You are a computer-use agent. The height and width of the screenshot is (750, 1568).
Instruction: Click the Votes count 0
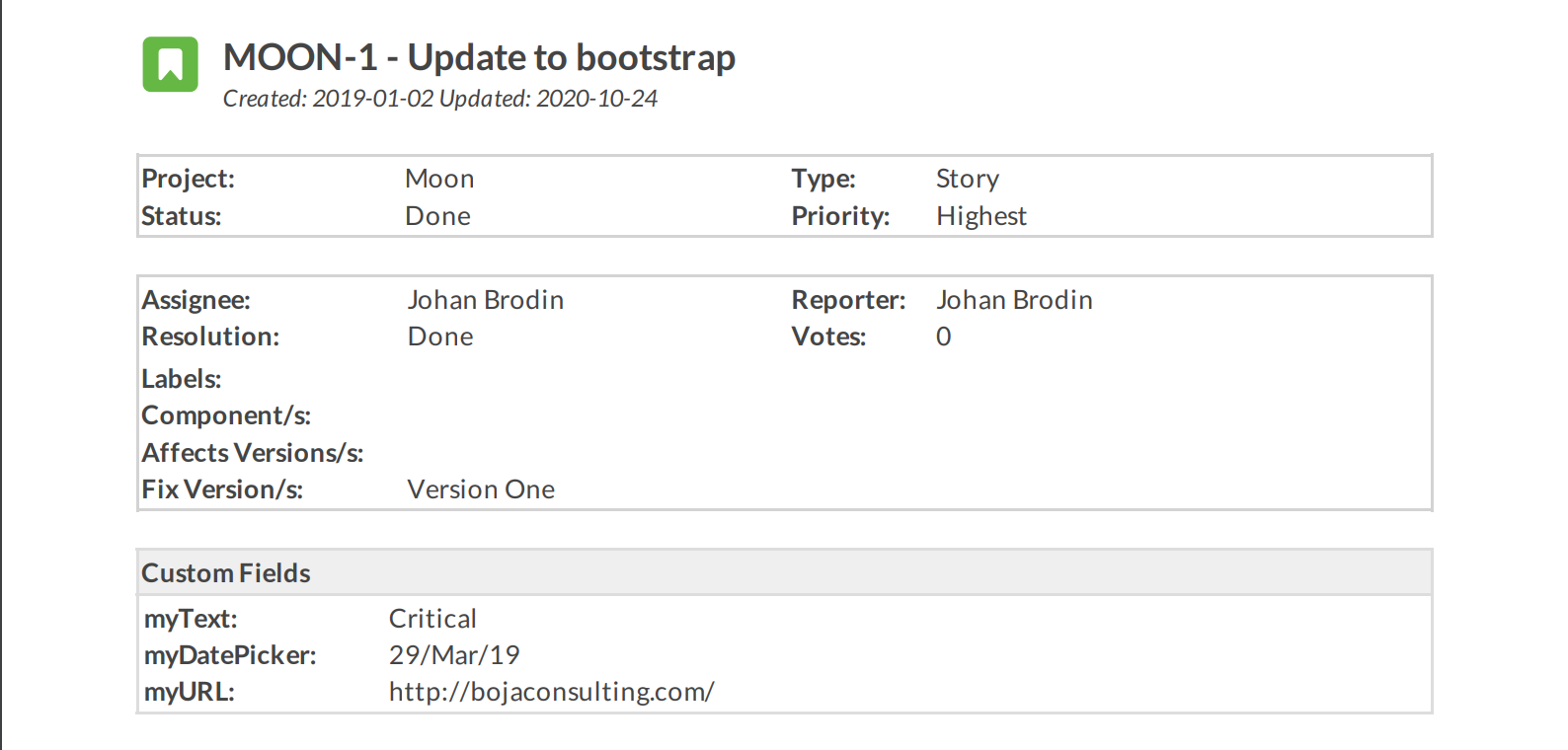pyautogui.click(x=944, y=337)
